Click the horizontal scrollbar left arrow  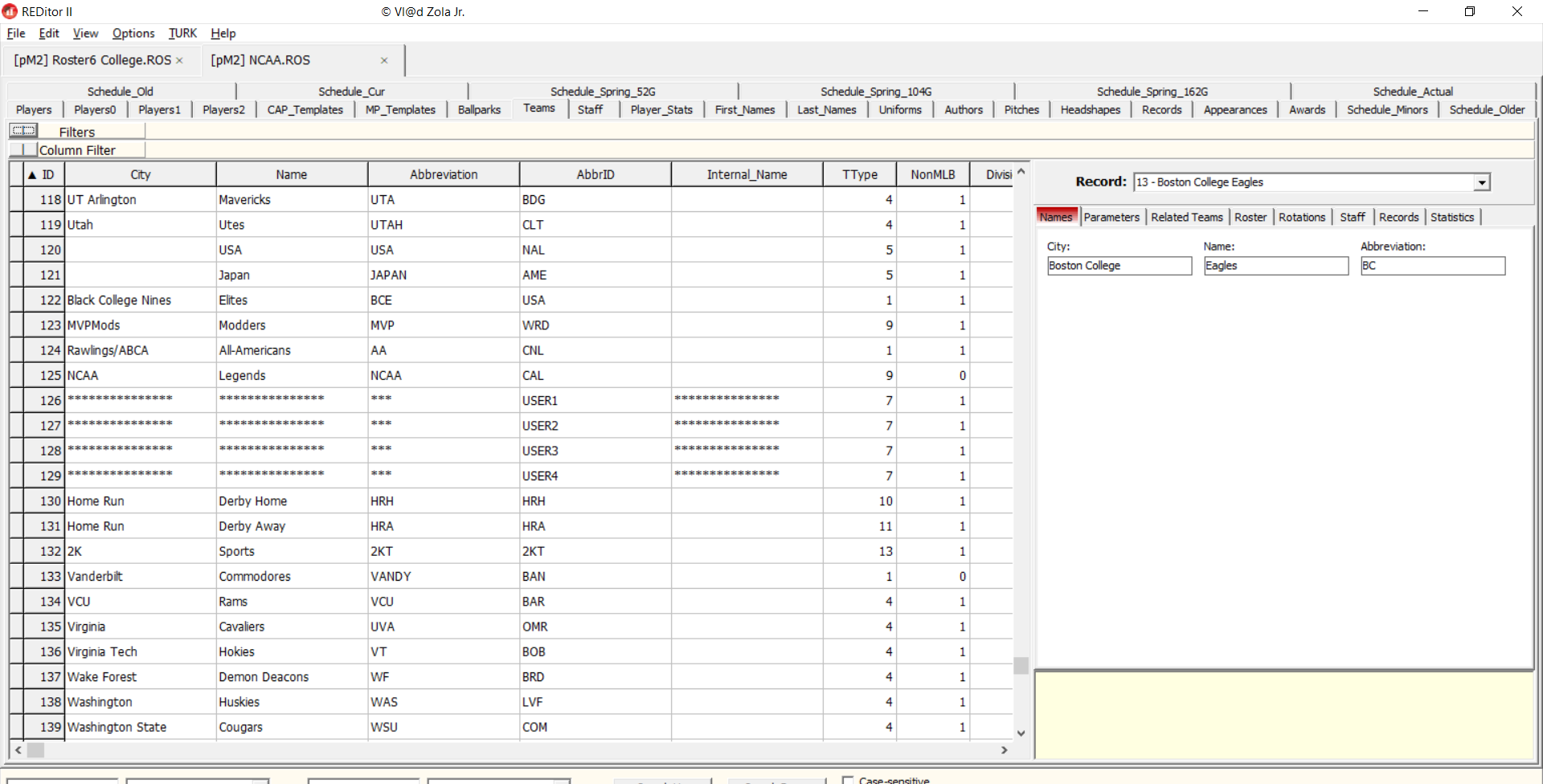click(18, 749)
